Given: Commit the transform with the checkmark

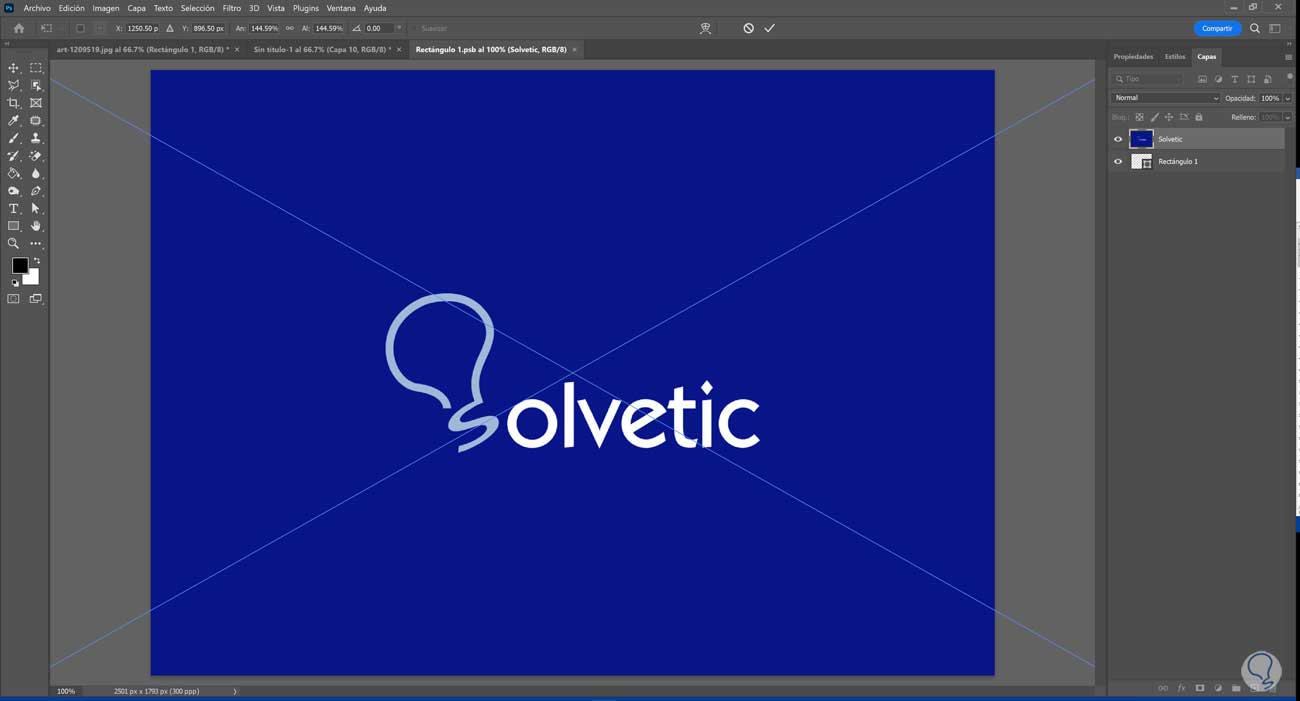Looking at the screenshot, I should (770, 28).
